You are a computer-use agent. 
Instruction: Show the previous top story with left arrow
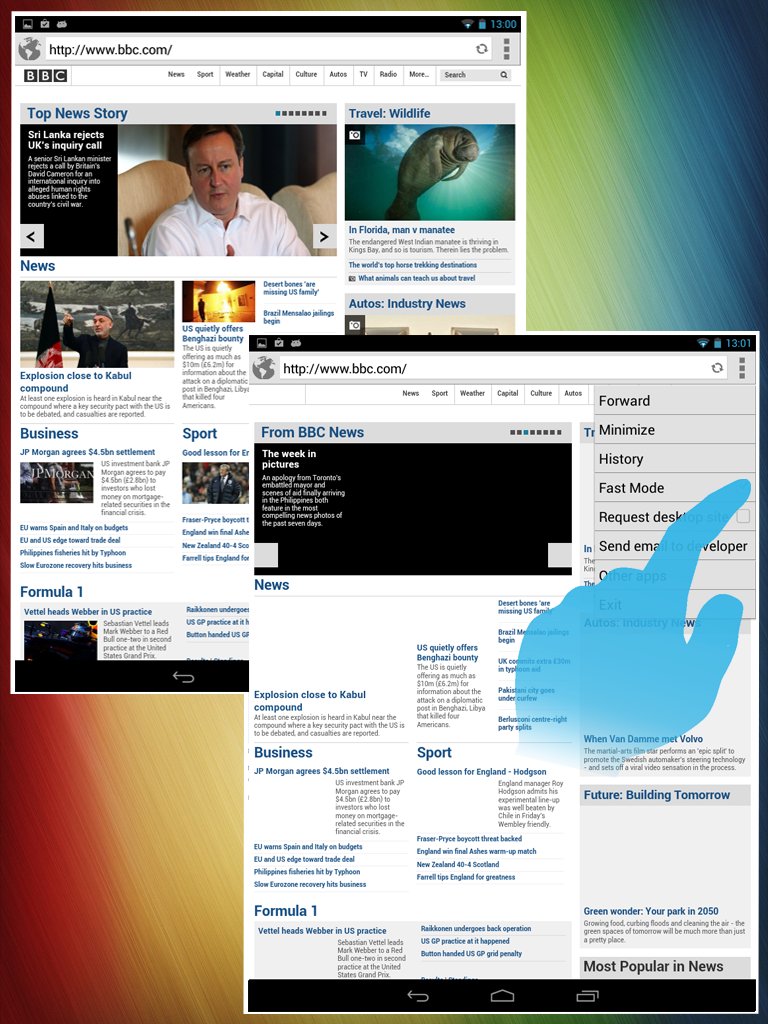coord(32,236)
